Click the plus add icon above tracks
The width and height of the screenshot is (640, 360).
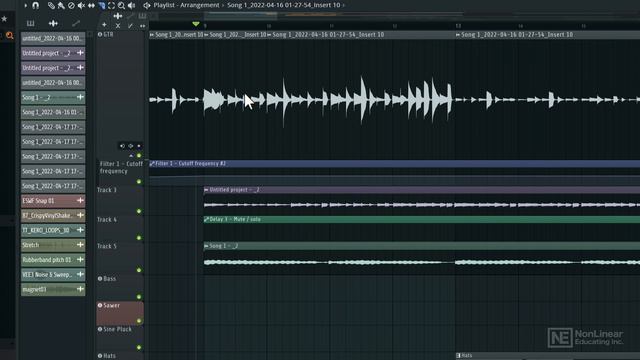point(104,25)
